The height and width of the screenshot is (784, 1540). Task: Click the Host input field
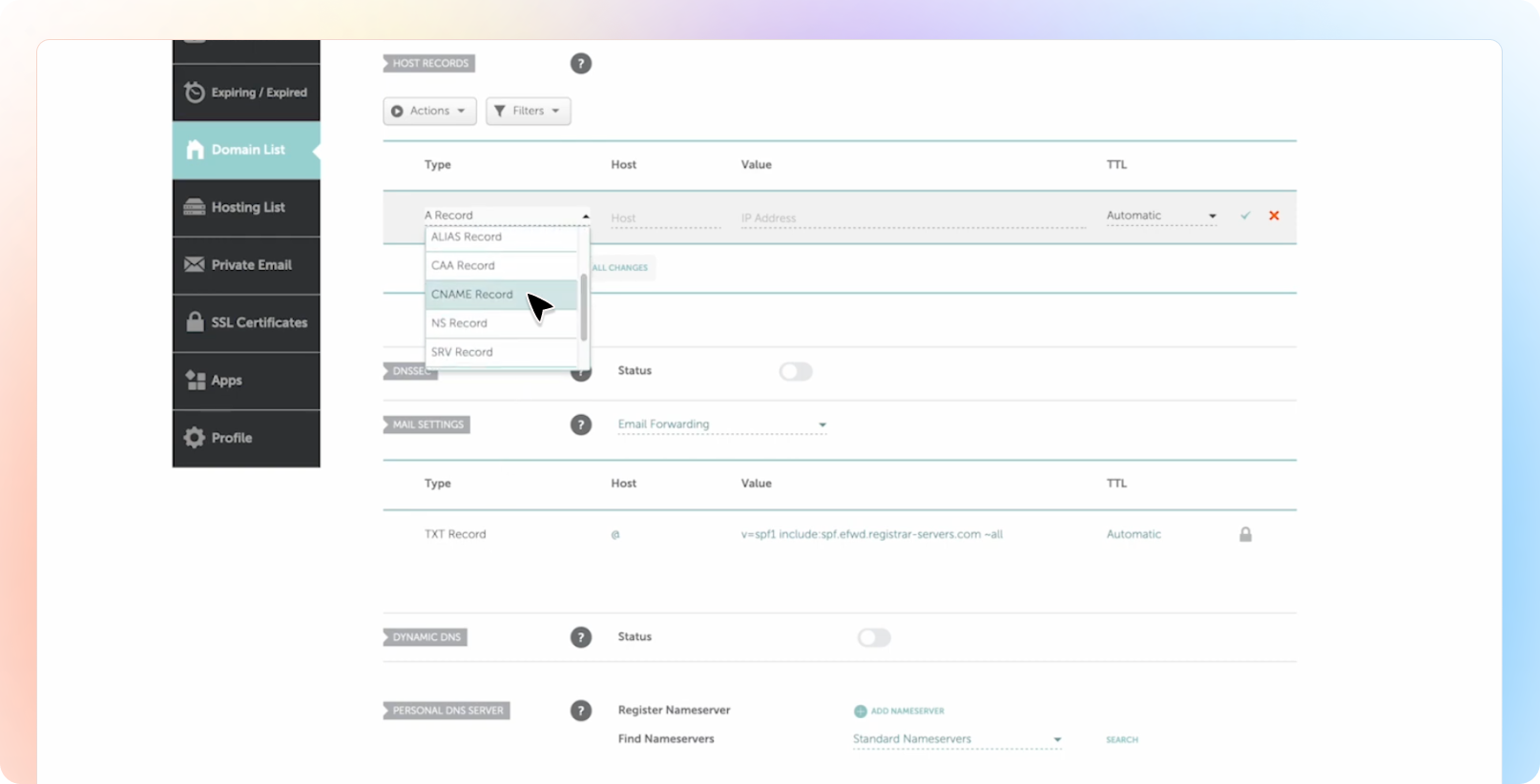tap(665, 218)
